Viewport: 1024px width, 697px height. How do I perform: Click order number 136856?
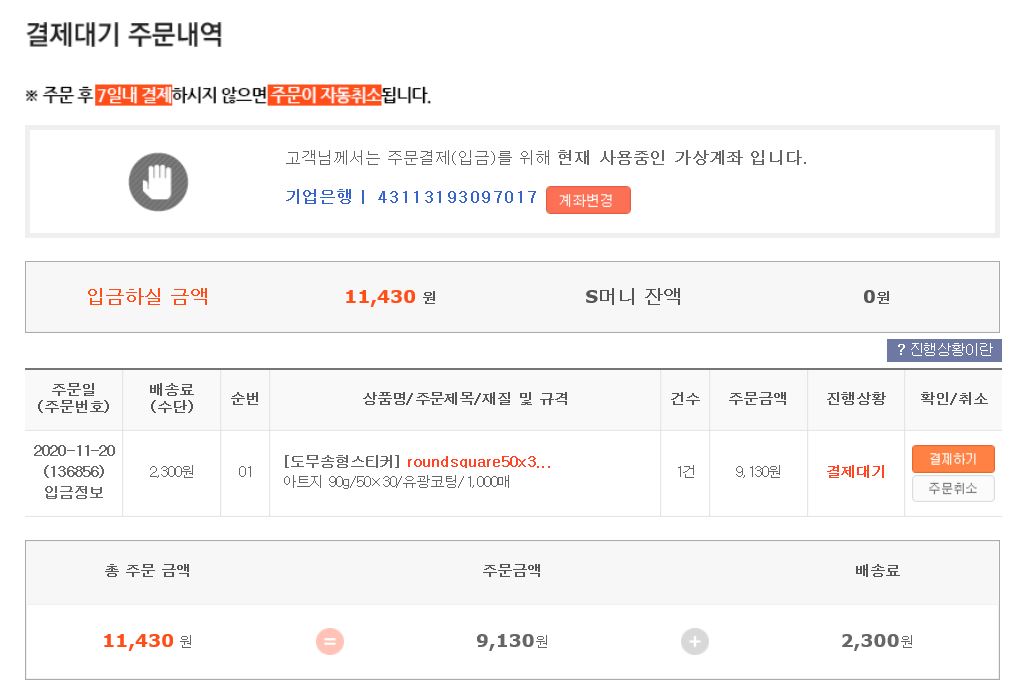pyautogui.click(x=73, y=471)
